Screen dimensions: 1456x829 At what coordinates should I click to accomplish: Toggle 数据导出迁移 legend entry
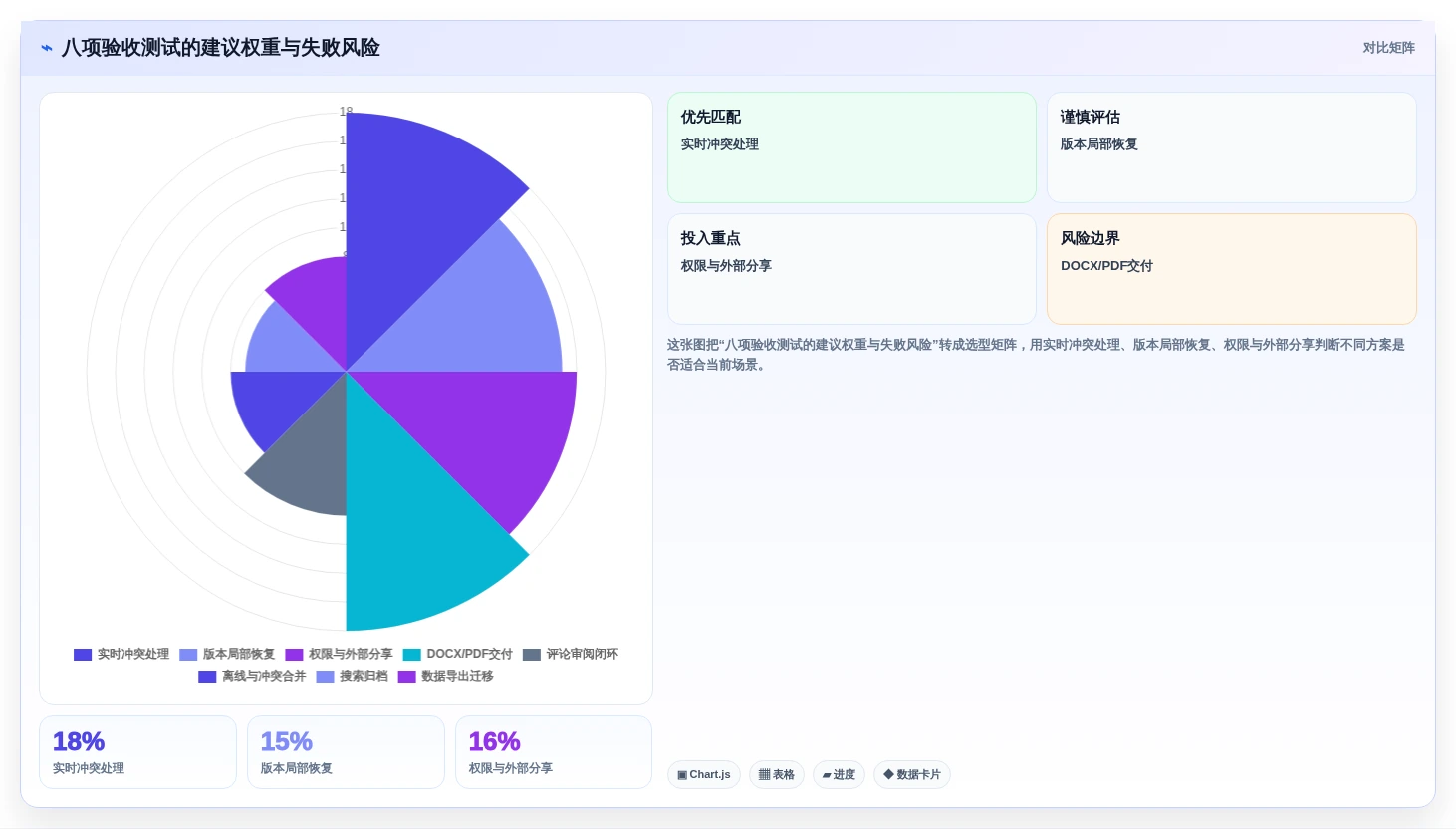point(445,677)
